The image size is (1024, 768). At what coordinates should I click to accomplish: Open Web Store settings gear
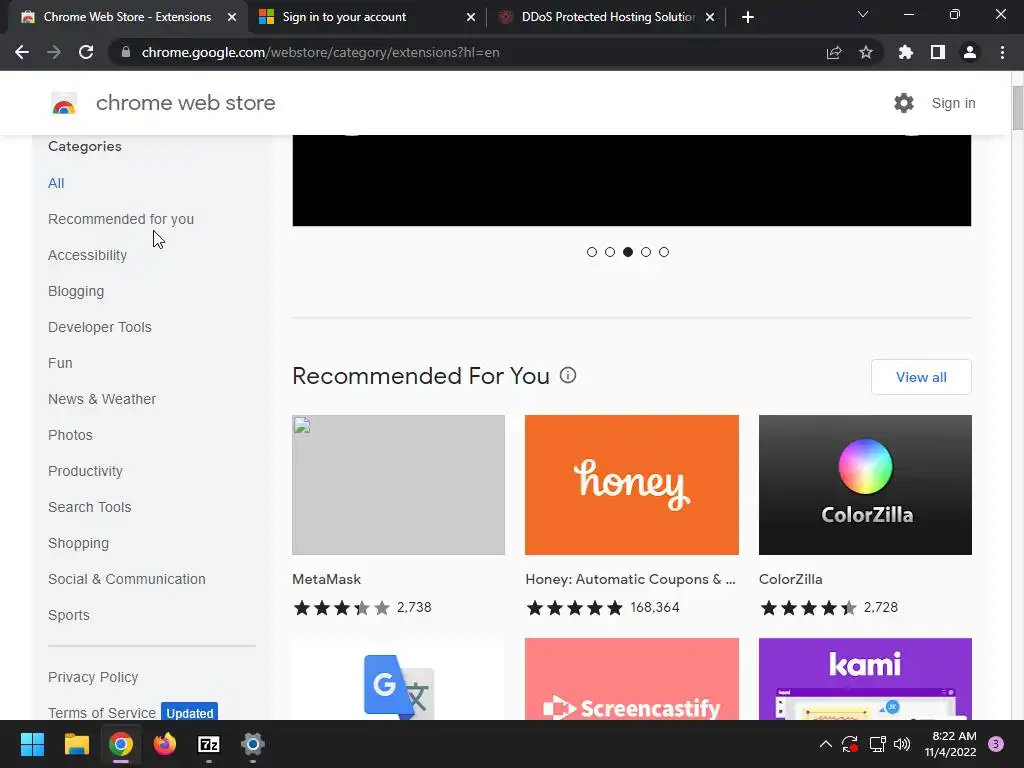pos(903,103)
